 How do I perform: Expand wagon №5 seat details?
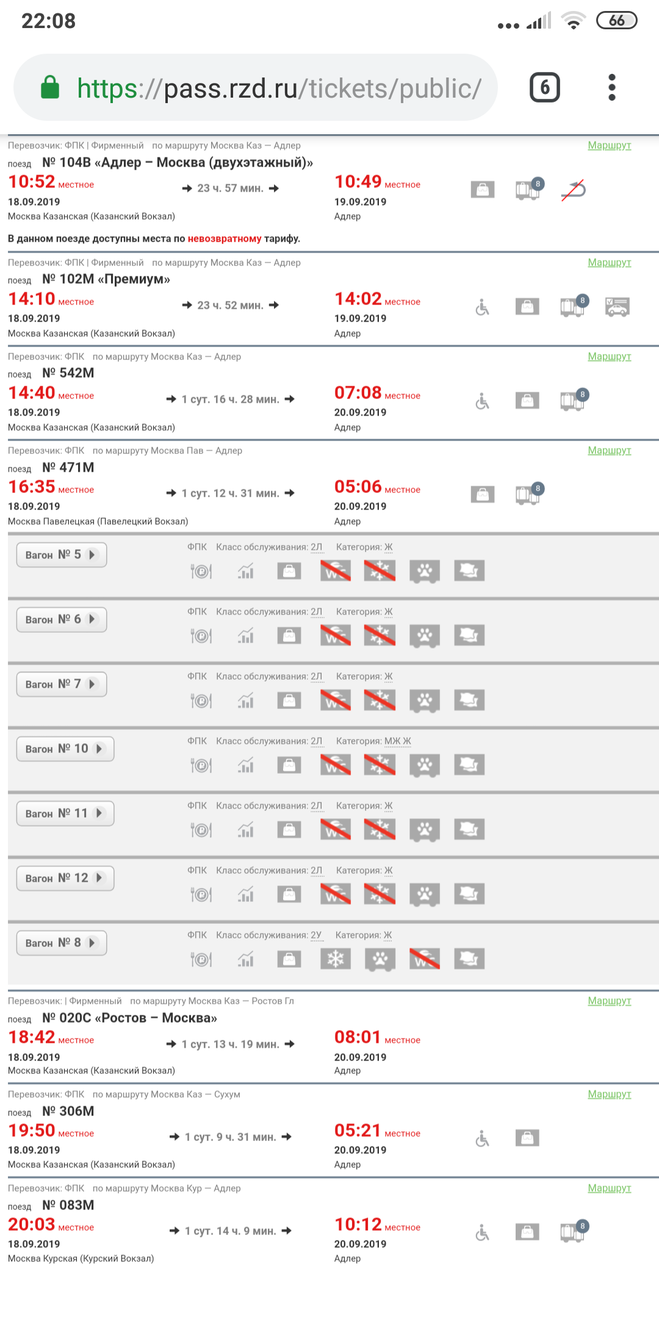pos(62,555)
